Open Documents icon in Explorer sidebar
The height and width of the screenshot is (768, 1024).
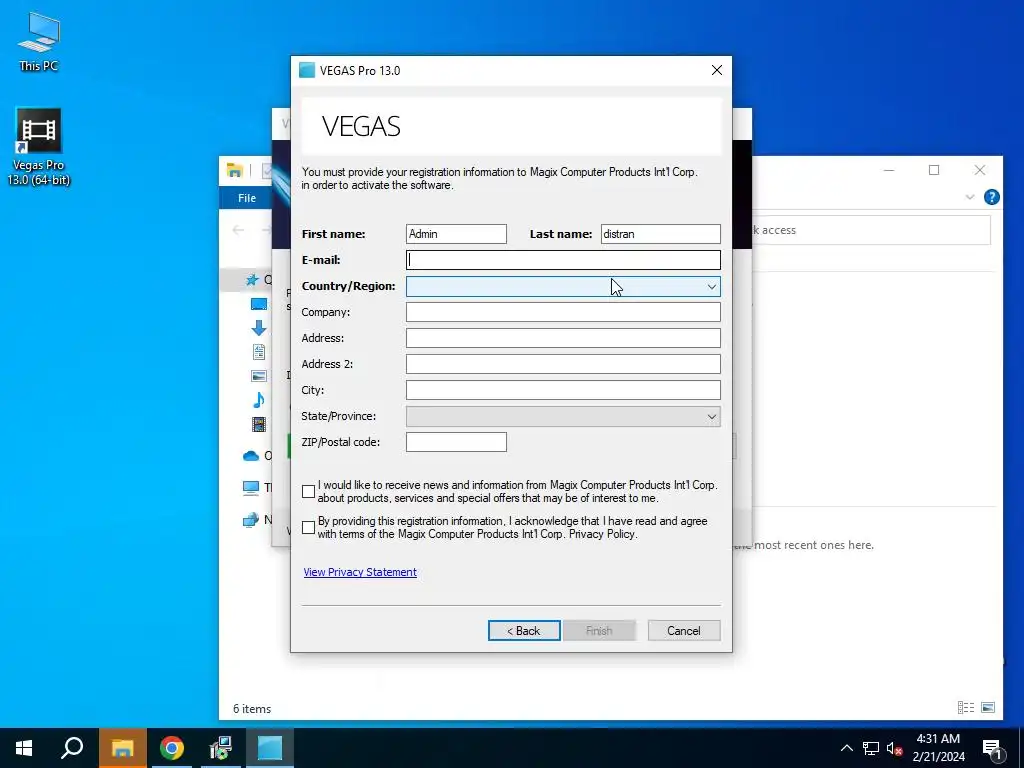pyautogui.click(x=259, y=352)
